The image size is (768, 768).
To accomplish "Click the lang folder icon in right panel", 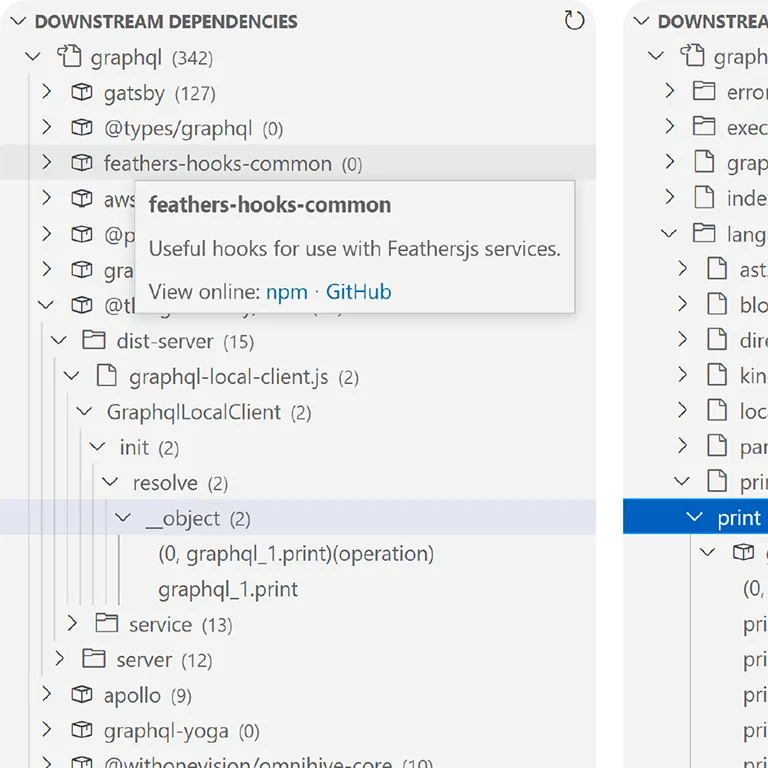I will (704, 233).
